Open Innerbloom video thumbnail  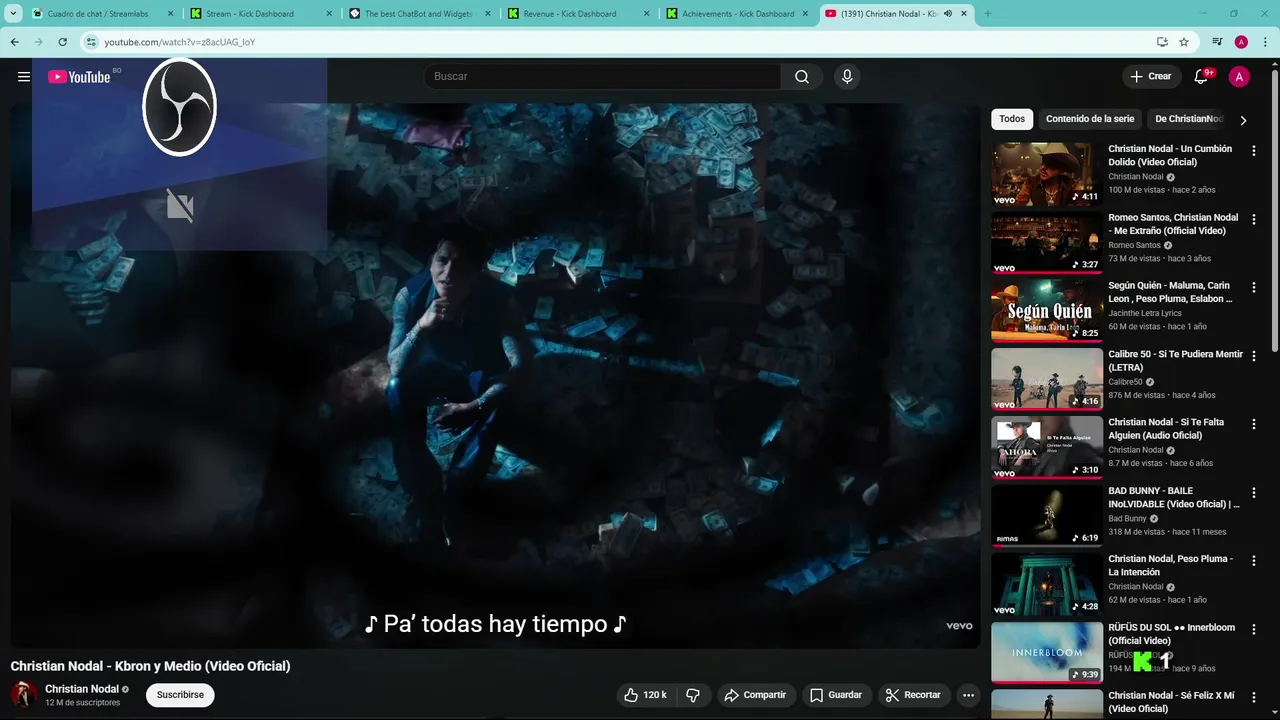(1047, 653)
